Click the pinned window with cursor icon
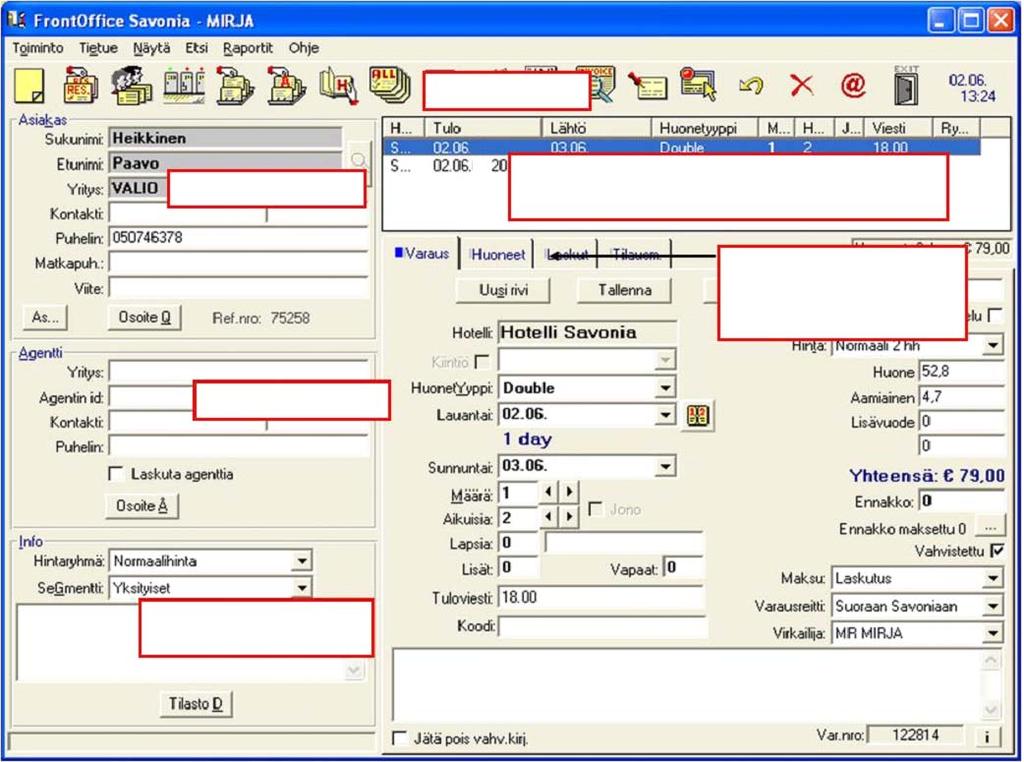1024x762 pixels. [x=697, y=85]
